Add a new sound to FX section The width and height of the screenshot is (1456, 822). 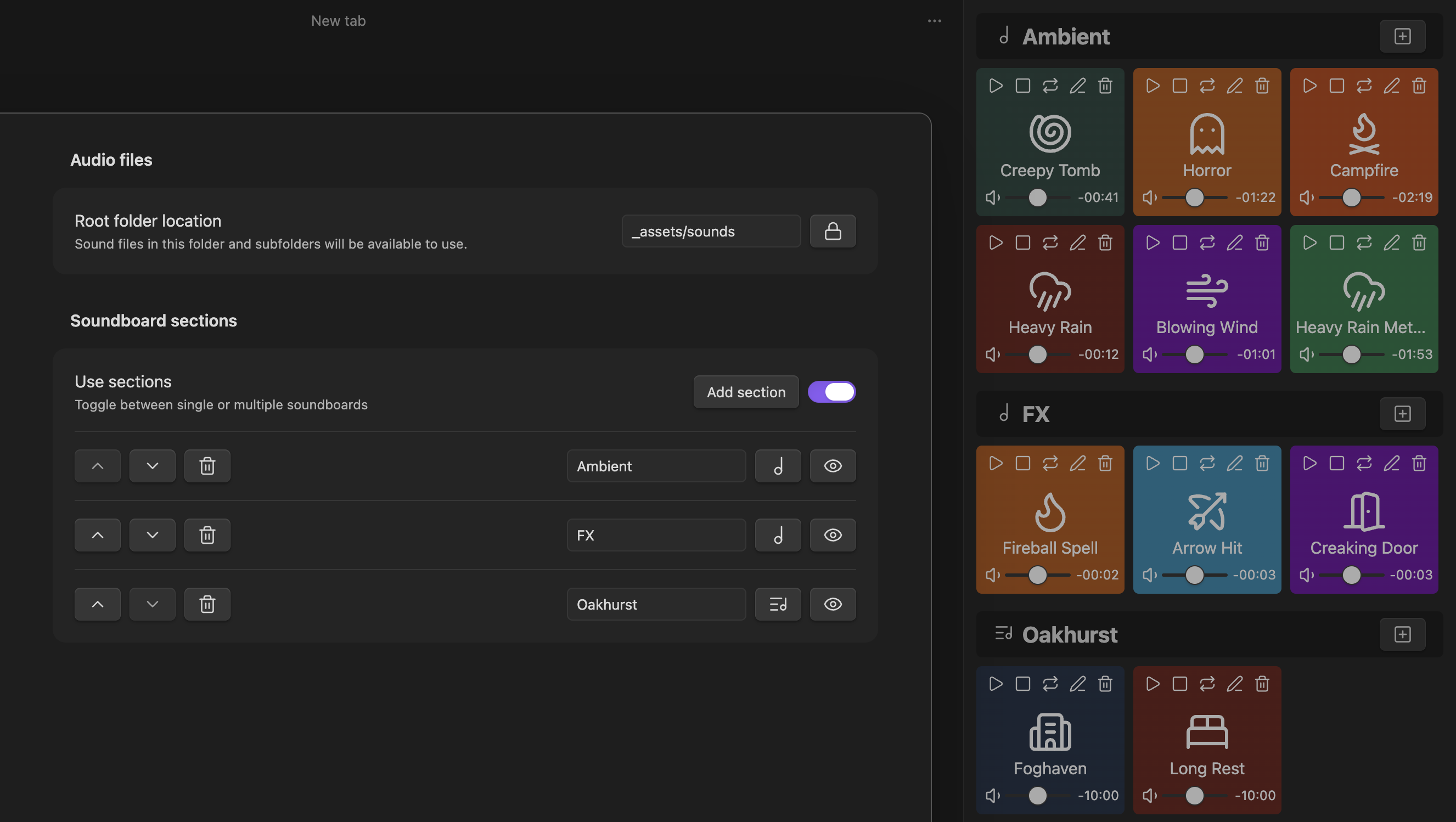click(x=1402, y=414)
